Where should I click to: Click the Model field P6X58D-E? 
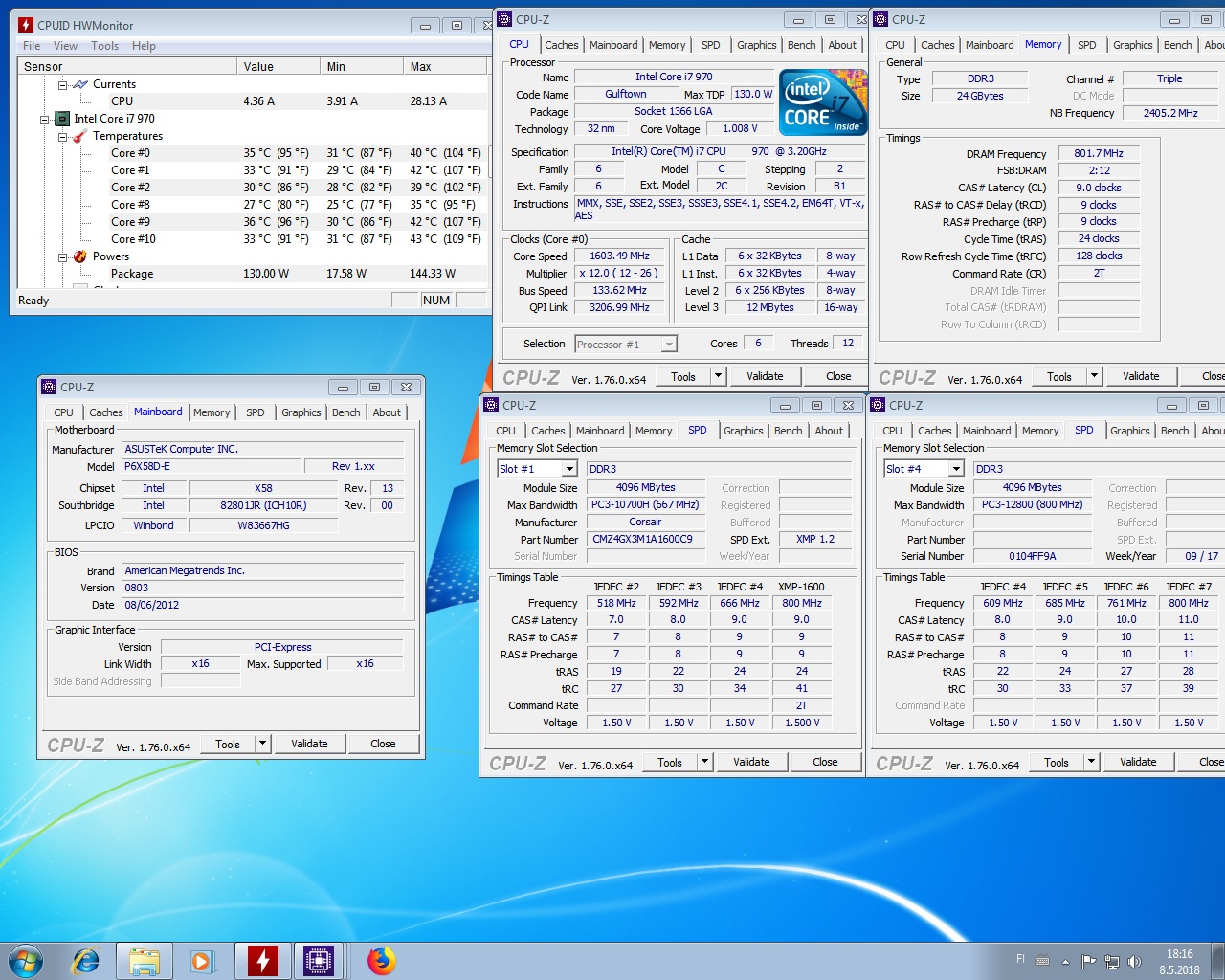click(x=212, y=466)
